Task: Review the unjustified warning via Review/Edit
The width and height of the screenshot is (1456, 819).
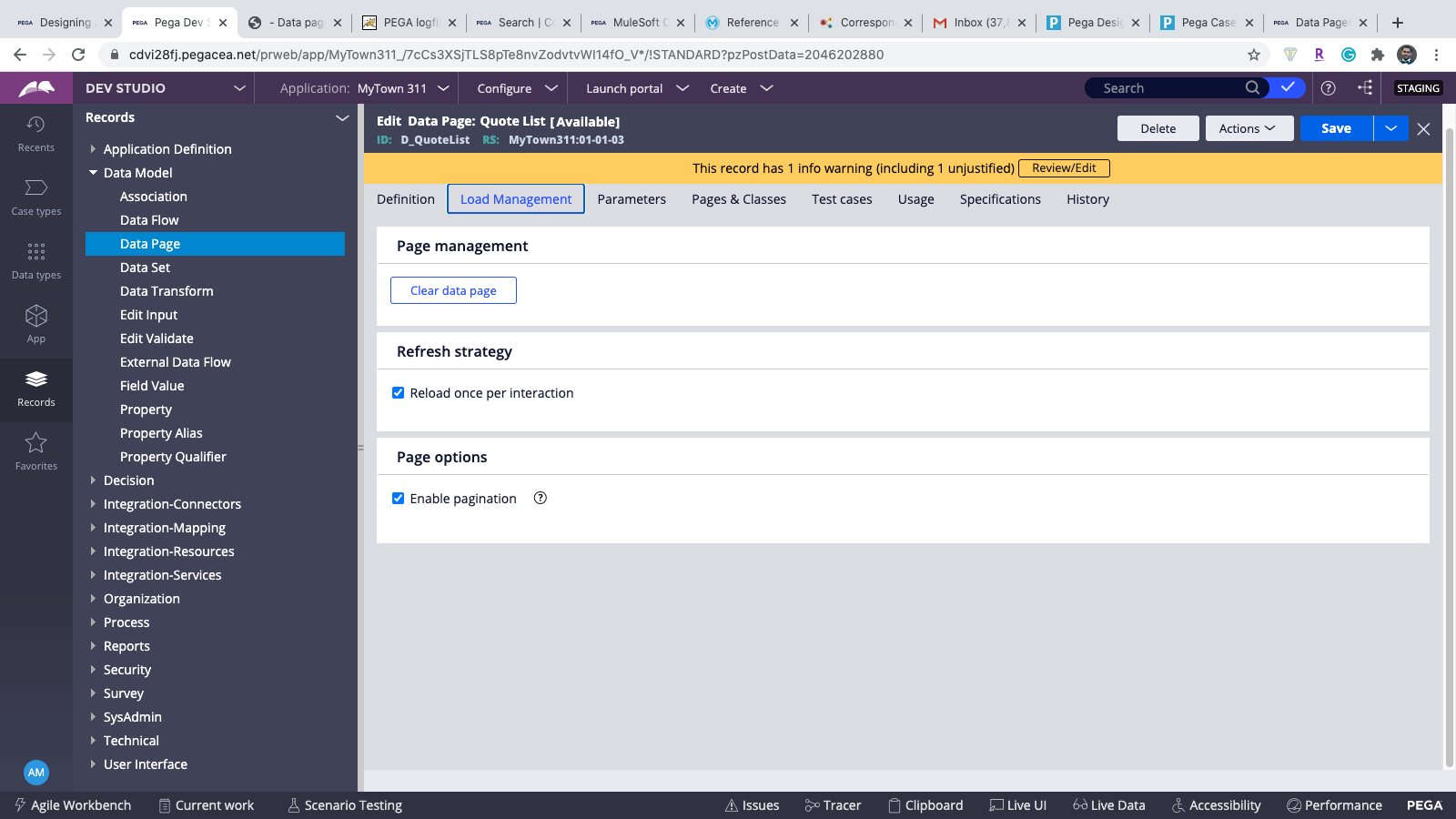Action: click(x=1064, y=167)
